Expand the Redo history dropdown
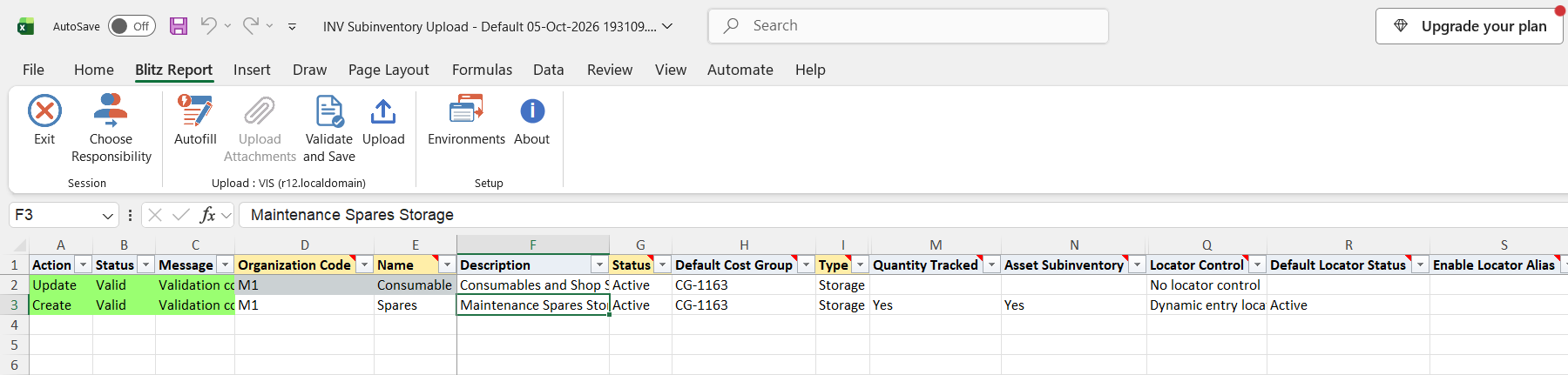 [269, 26]
